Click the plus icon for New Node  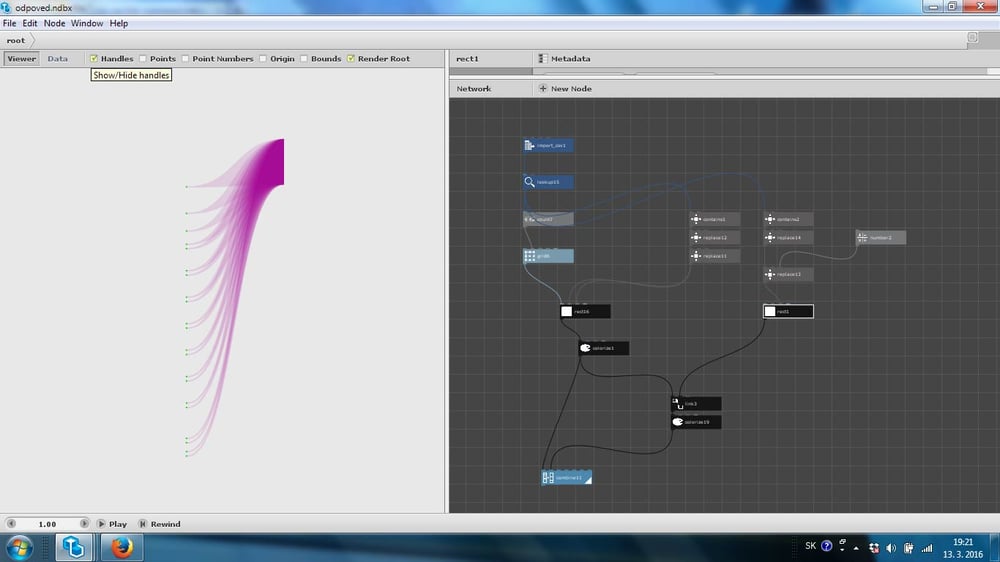(543, 89)
